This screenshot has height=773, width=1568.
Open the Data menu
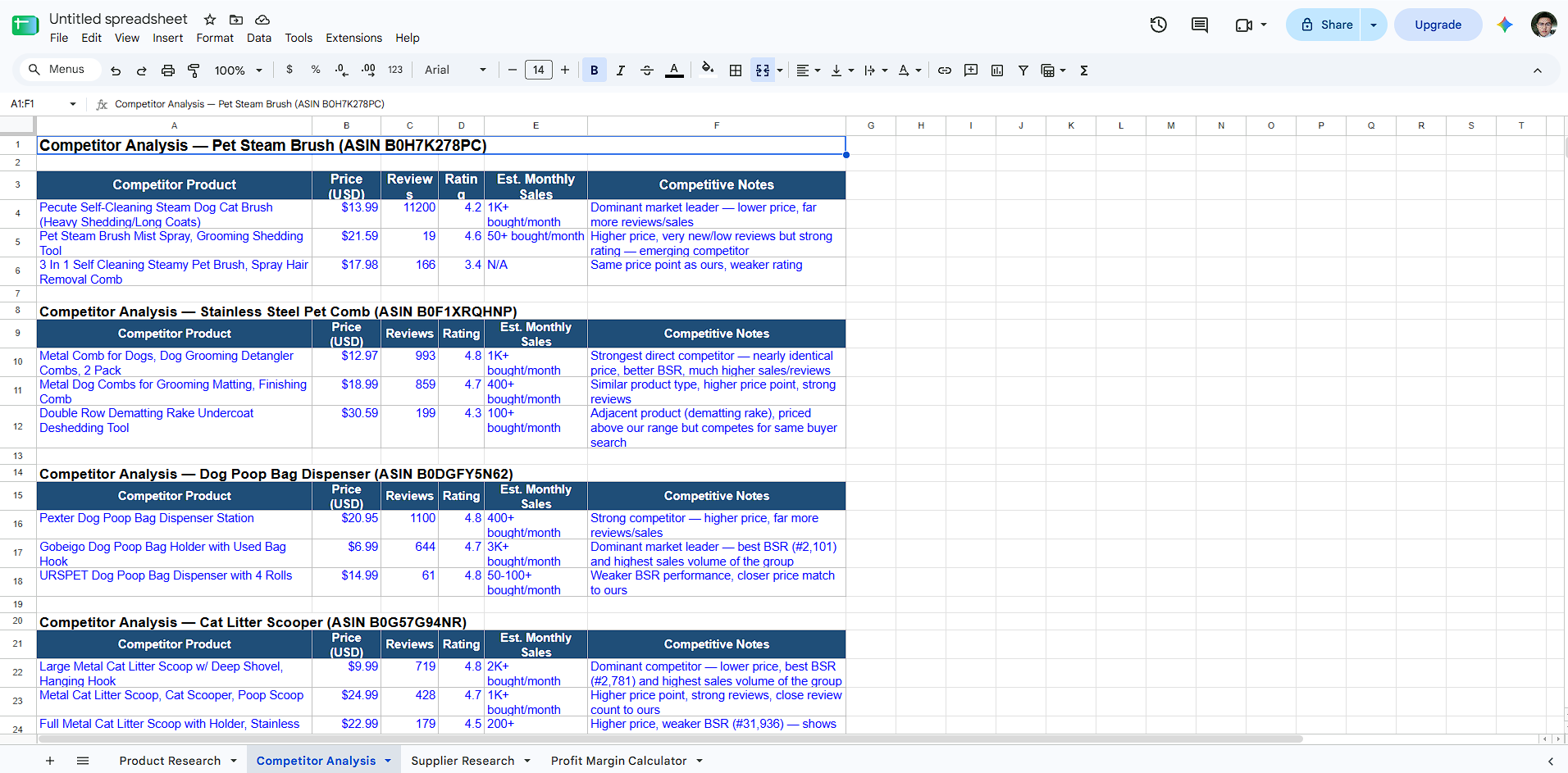[x=259, y=38]
